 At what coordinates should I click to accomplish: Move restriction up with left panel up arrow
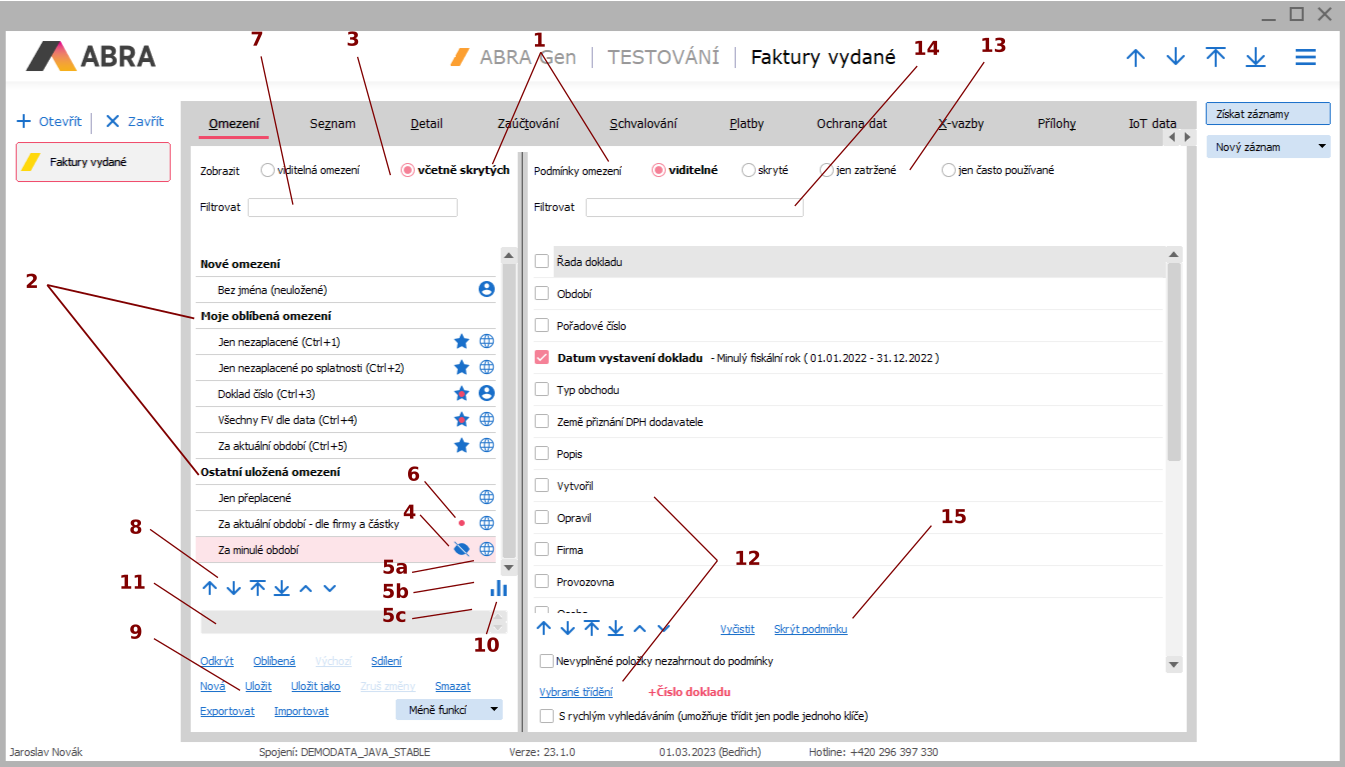tap(210, 588)
